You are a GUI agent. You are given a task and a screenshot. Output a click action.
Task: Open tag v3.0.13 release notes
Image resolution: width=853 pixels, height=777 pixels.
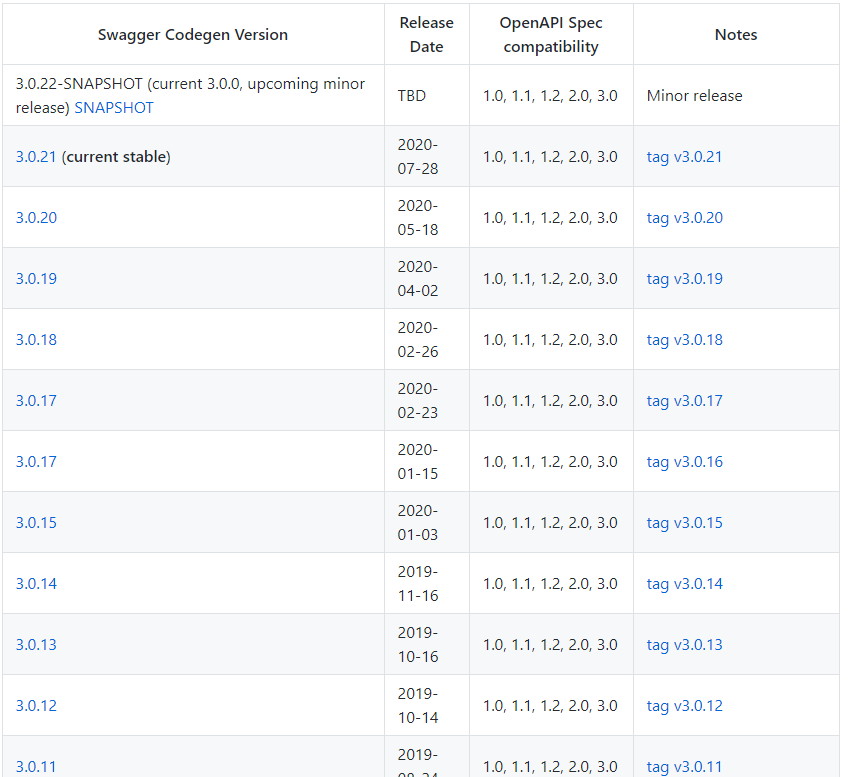point(684,644)
